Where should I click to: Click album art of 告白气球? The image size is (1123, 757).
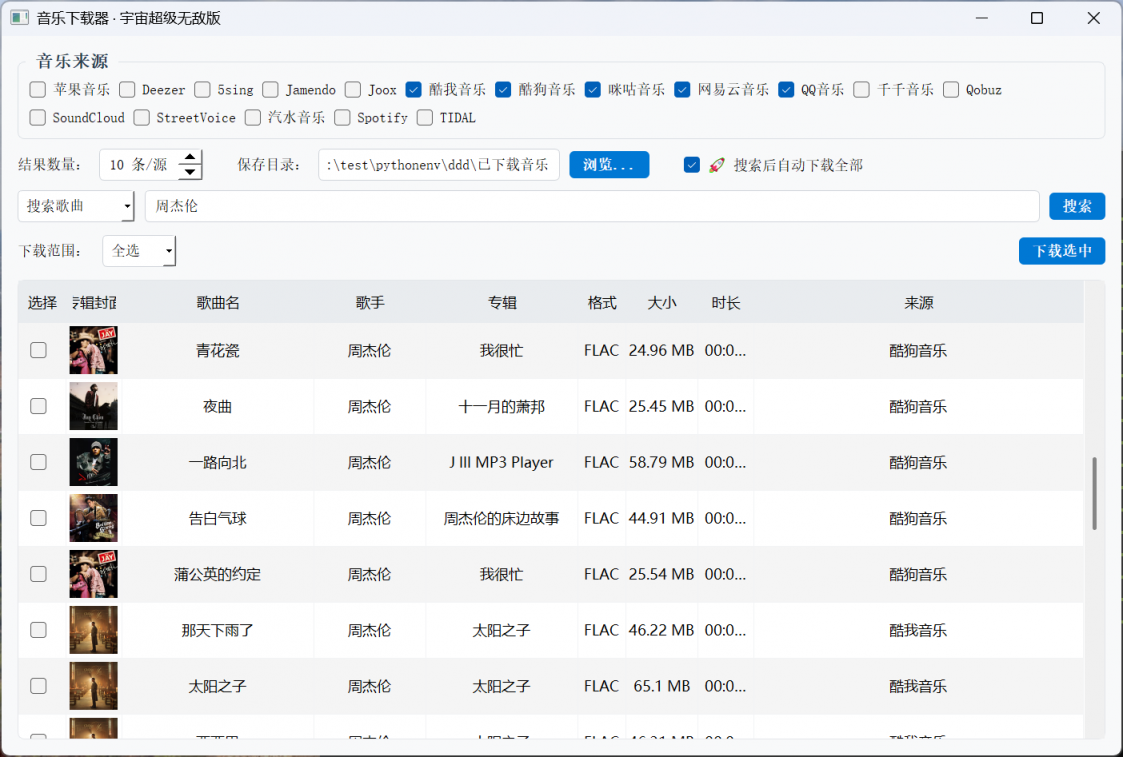pos(93,519)
